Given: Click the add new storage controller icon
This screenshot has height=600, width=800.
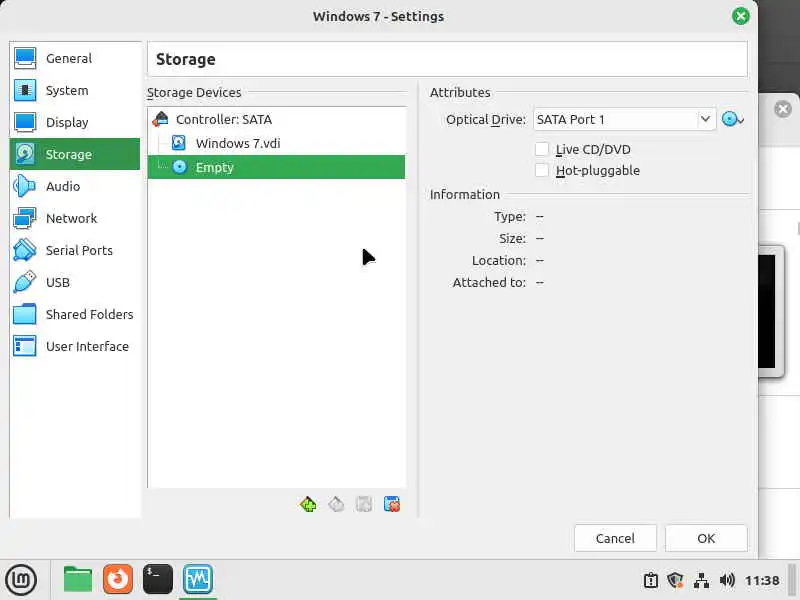Looking at the screenshot, I should click(308, 505).
